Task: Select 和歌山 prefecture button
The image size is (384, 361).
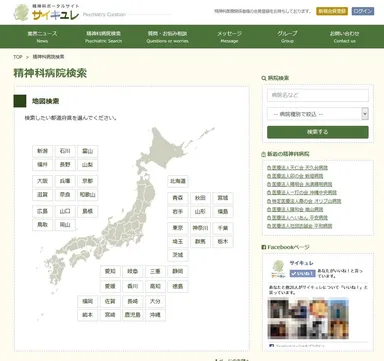Action: pos(88,195)
